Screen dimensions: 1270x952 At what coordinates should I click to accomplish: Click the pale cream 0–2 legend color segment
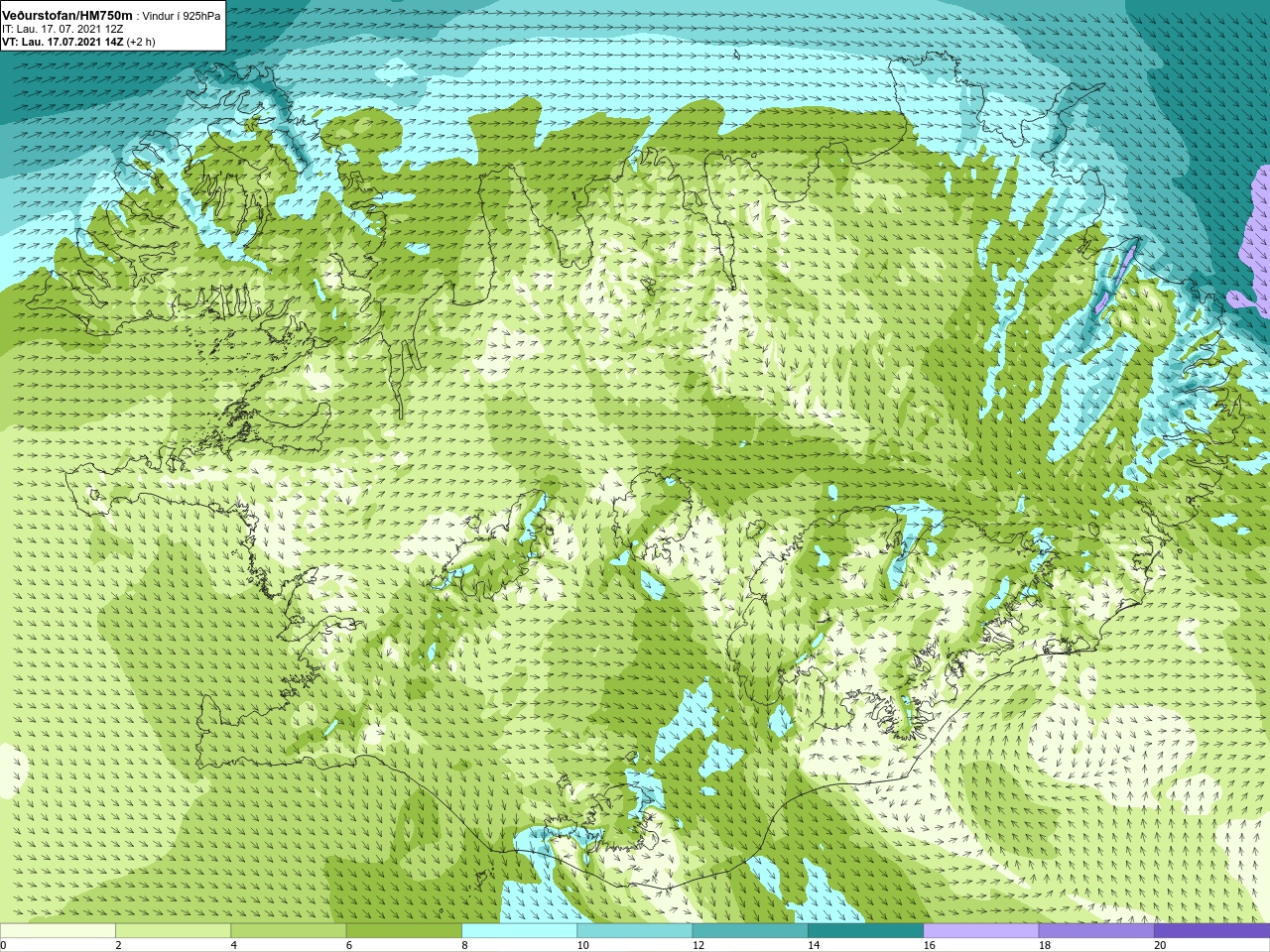(58, 931)
